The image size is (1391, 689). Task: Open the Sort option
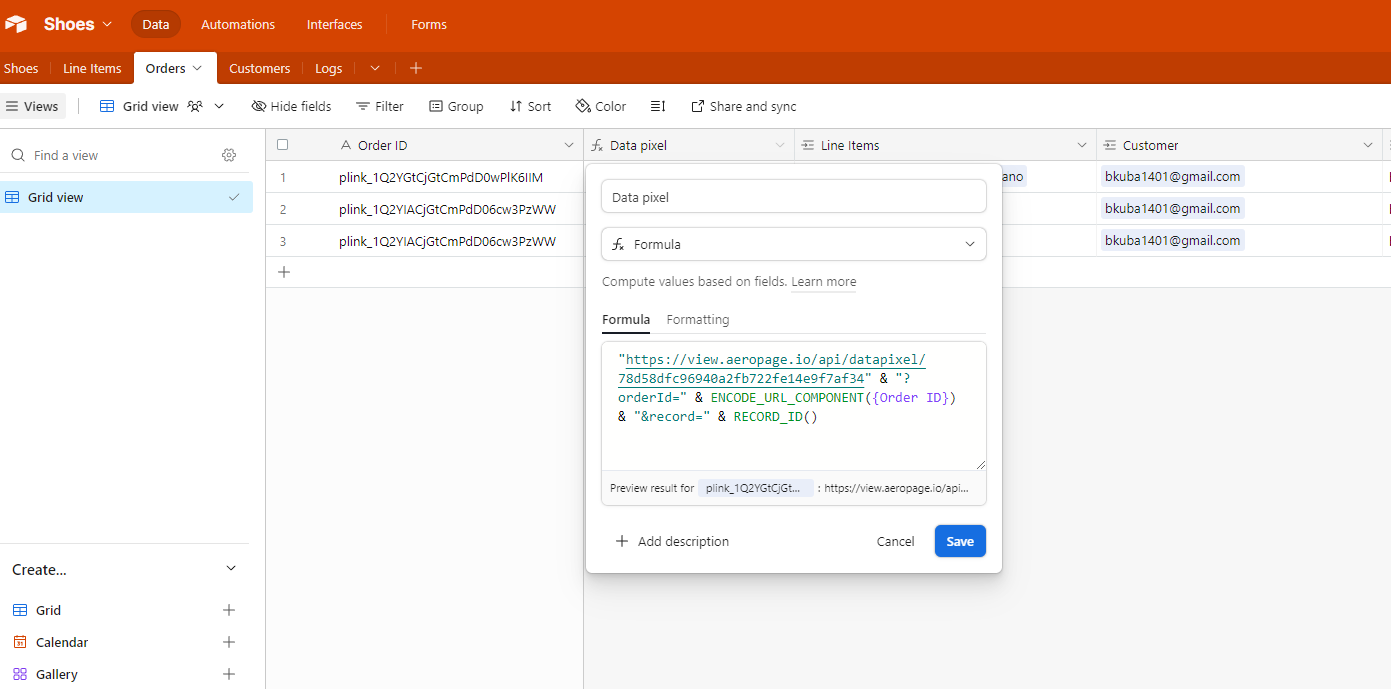(x=530, y=106)
